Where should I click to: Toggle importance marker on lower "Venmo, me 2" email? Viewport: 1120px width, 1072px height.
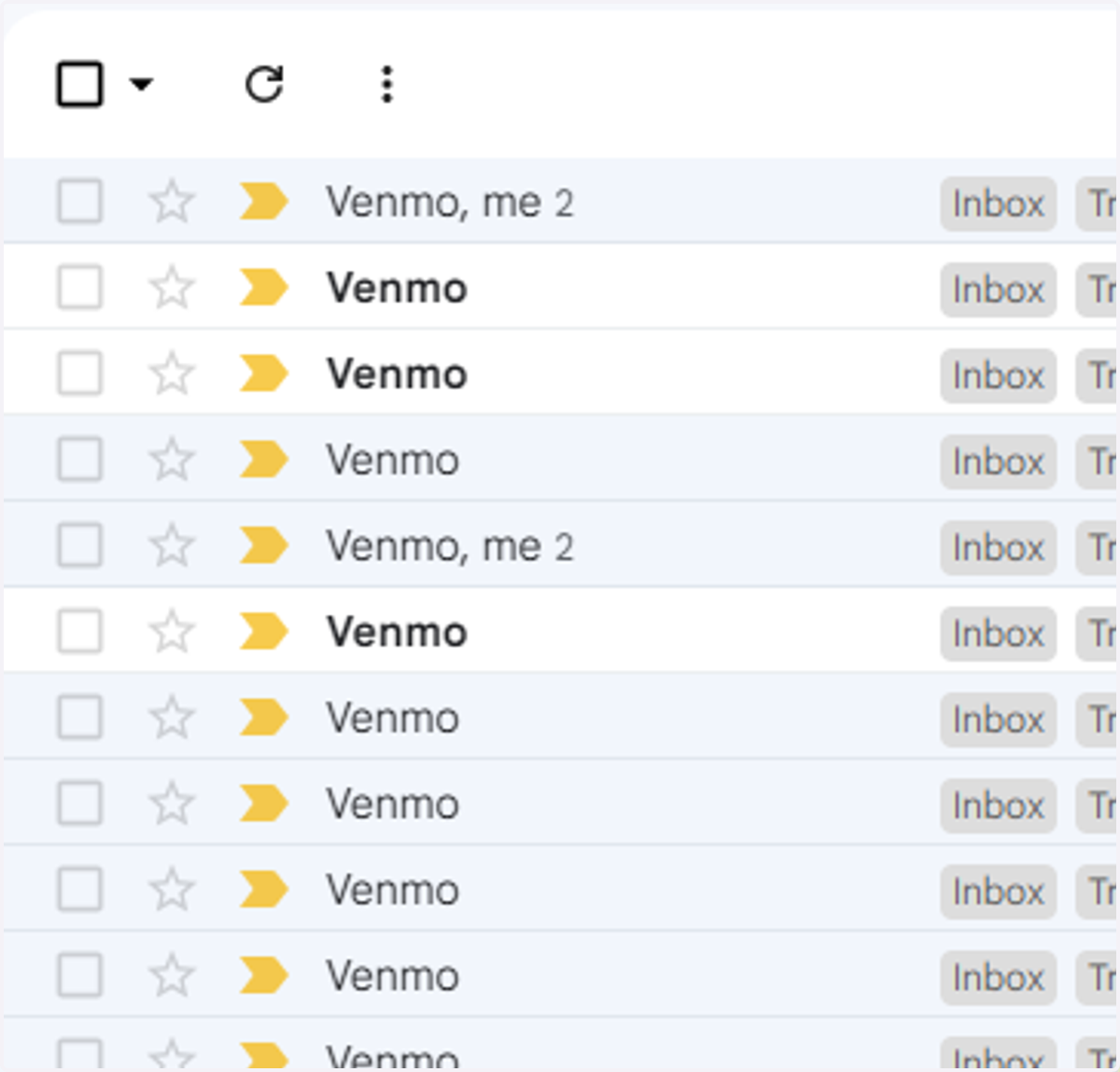tap(263, 545)
